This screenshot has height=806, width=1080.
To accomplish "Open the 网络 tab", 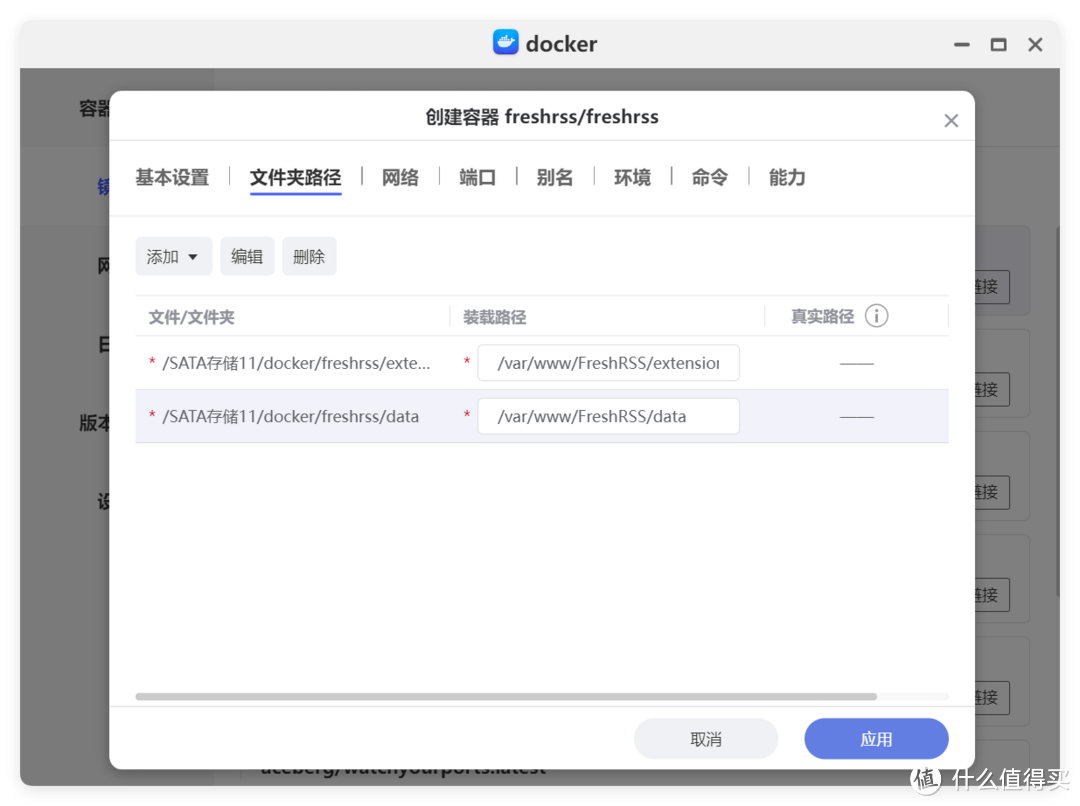I will tap(400, 177).
